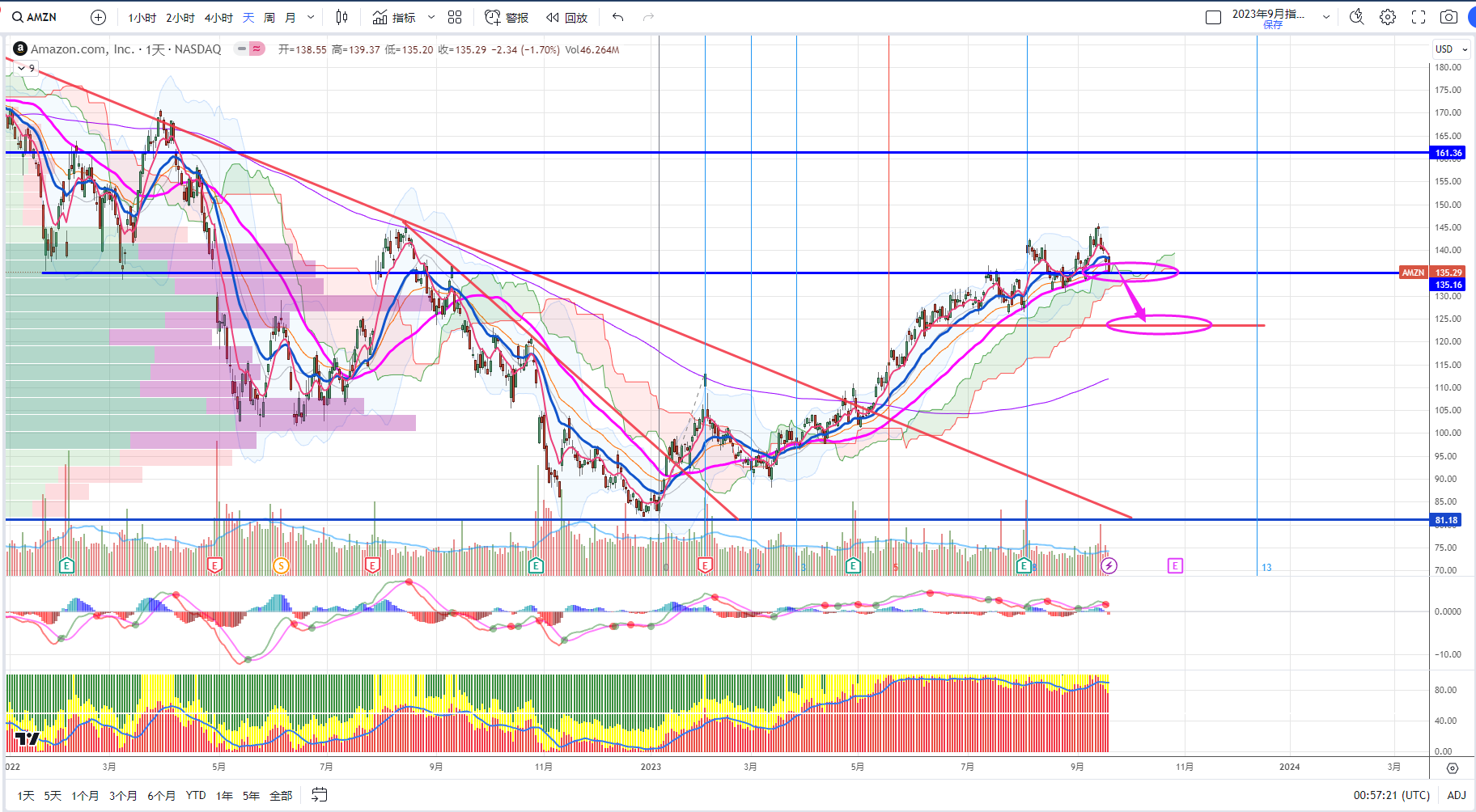Select the 月 (monthly) timeframe
Image resolution: width=1476 pixels, height=812 pixels.
coord(291,18)
